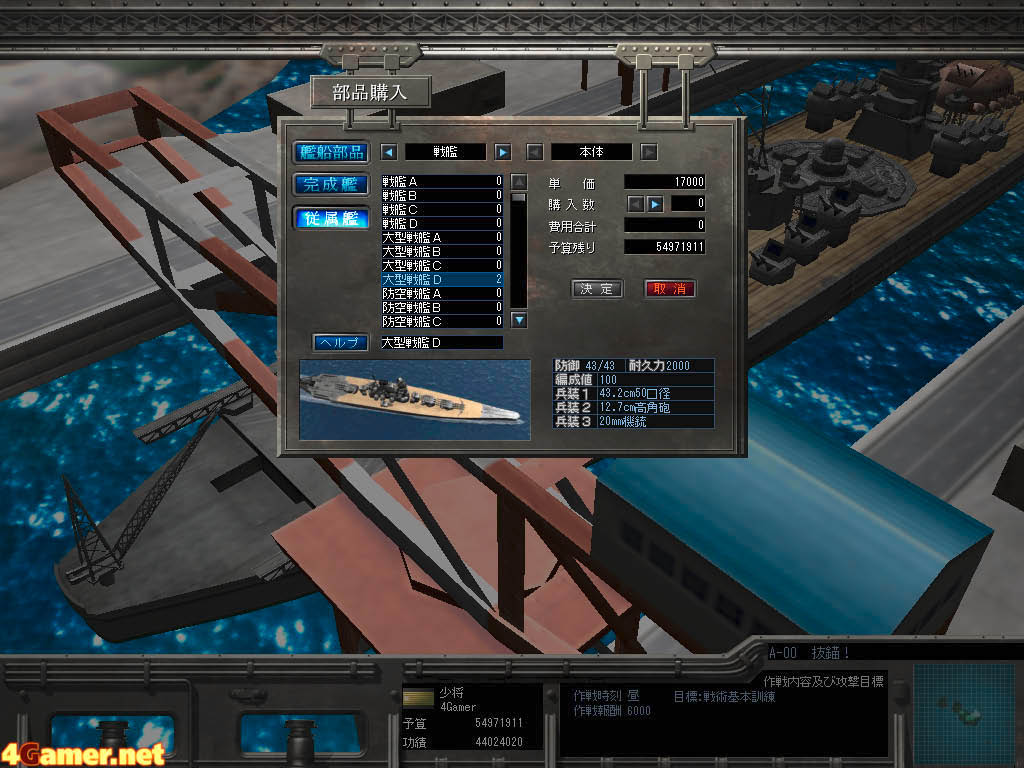The width and height of the screenshot is (1024, 768).
Task: Click the 作戦報酬 6000 text
Action: click(x=612, y=711)
